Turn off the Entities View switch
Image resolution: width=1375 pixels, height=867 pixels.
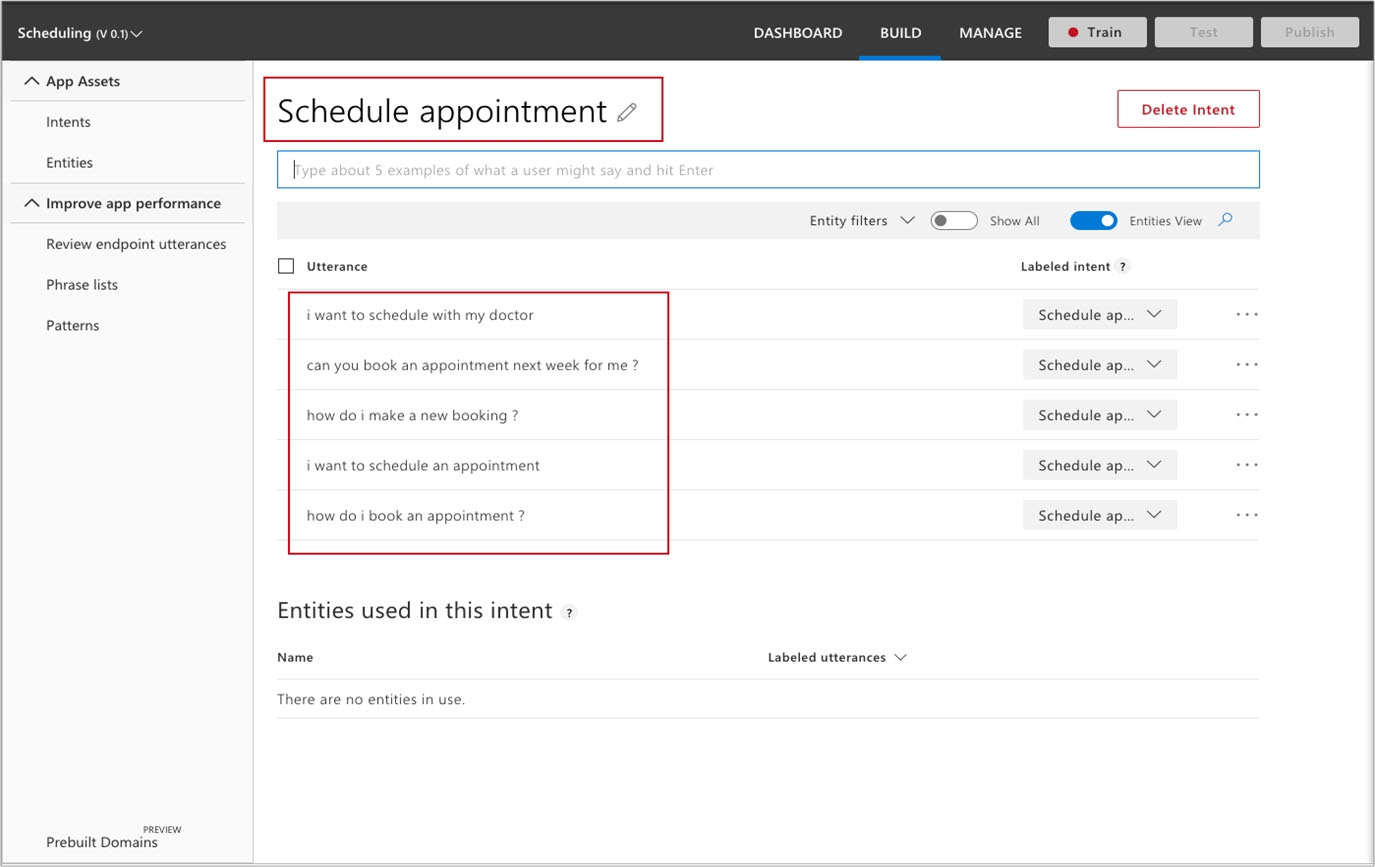(x=1093, y=220)
